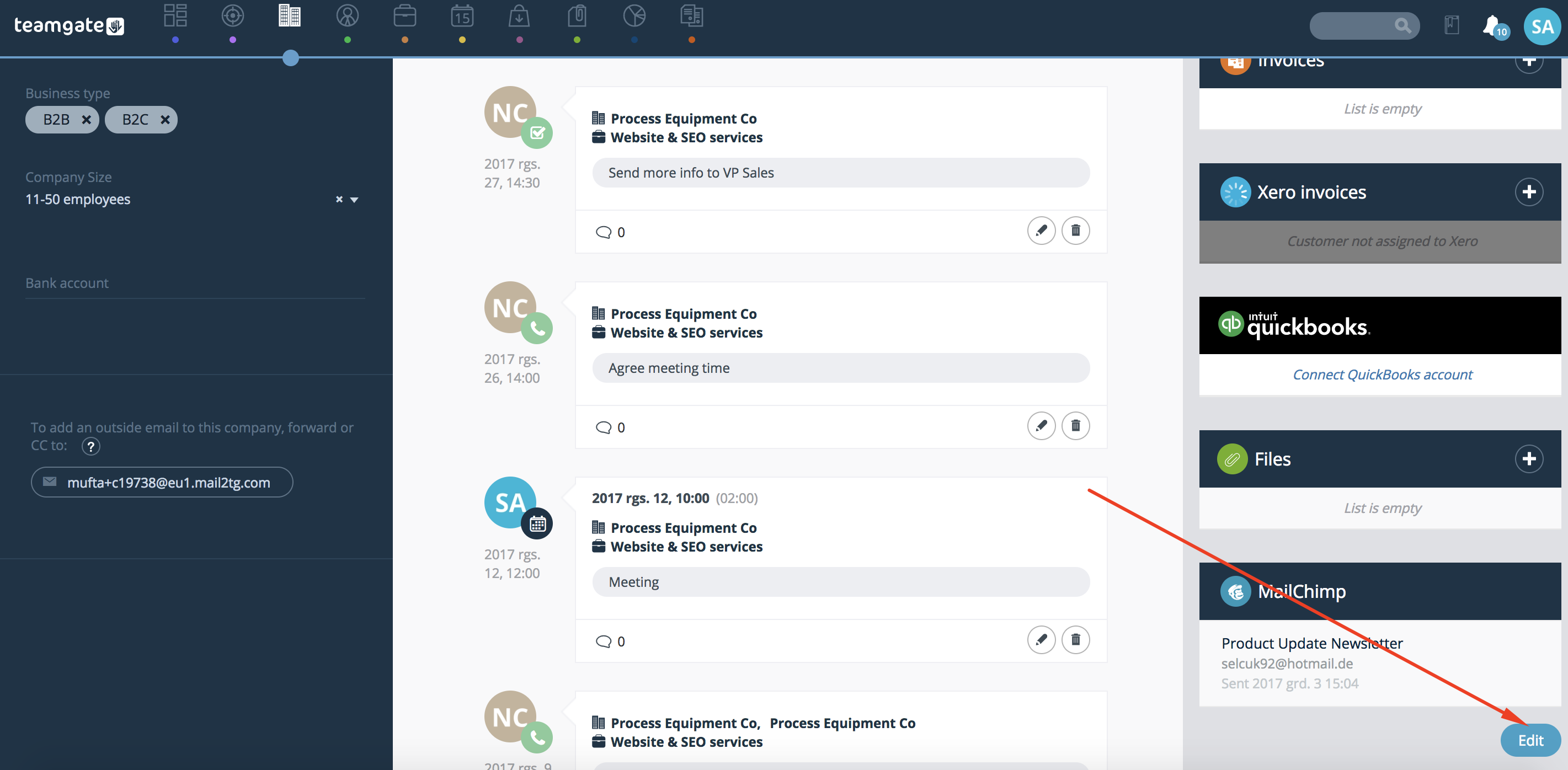Edit the 'Meeting' activity

pos(1041,640)
